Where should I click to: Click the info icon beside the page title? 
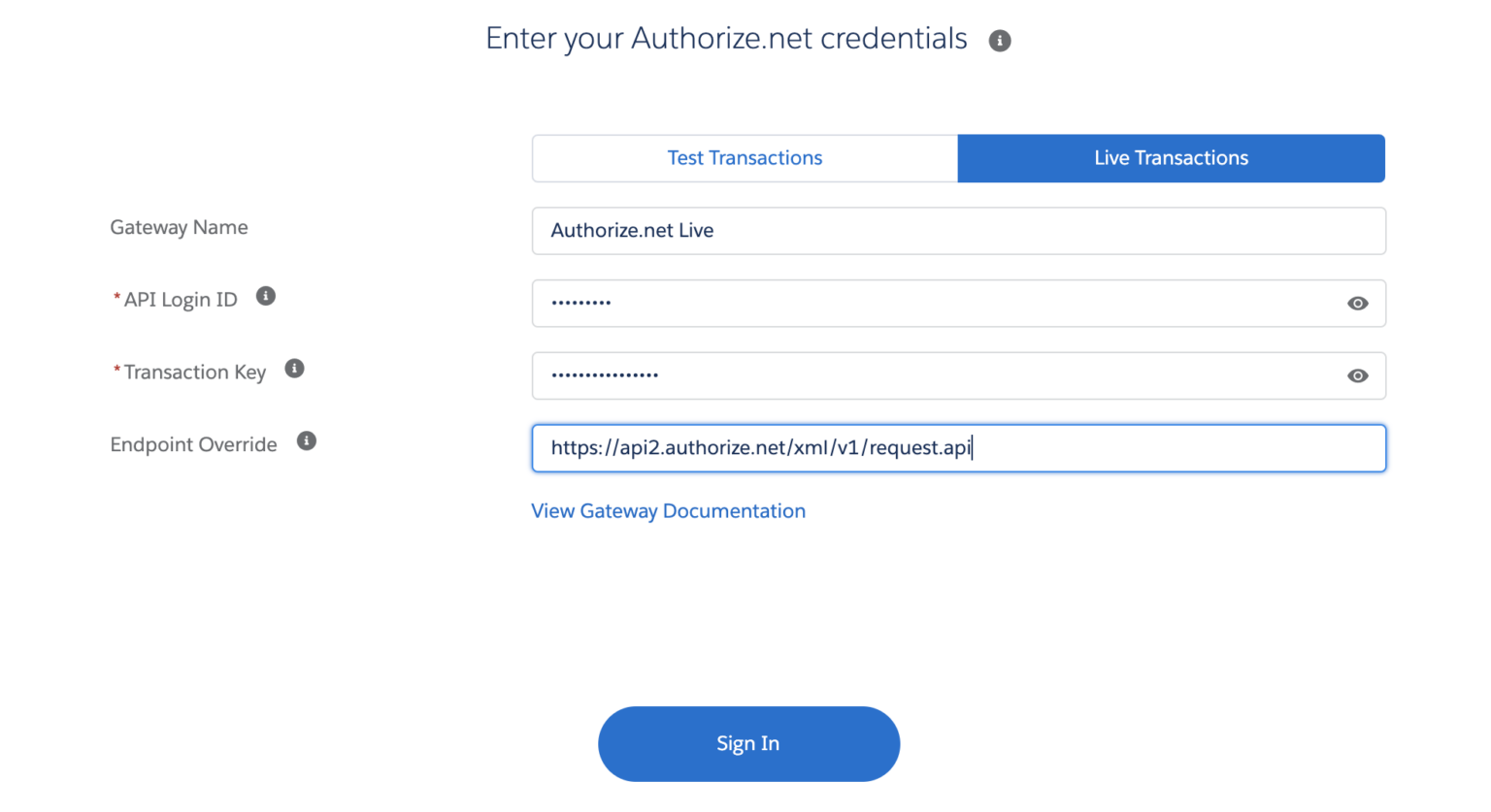(x=999, y=40)
